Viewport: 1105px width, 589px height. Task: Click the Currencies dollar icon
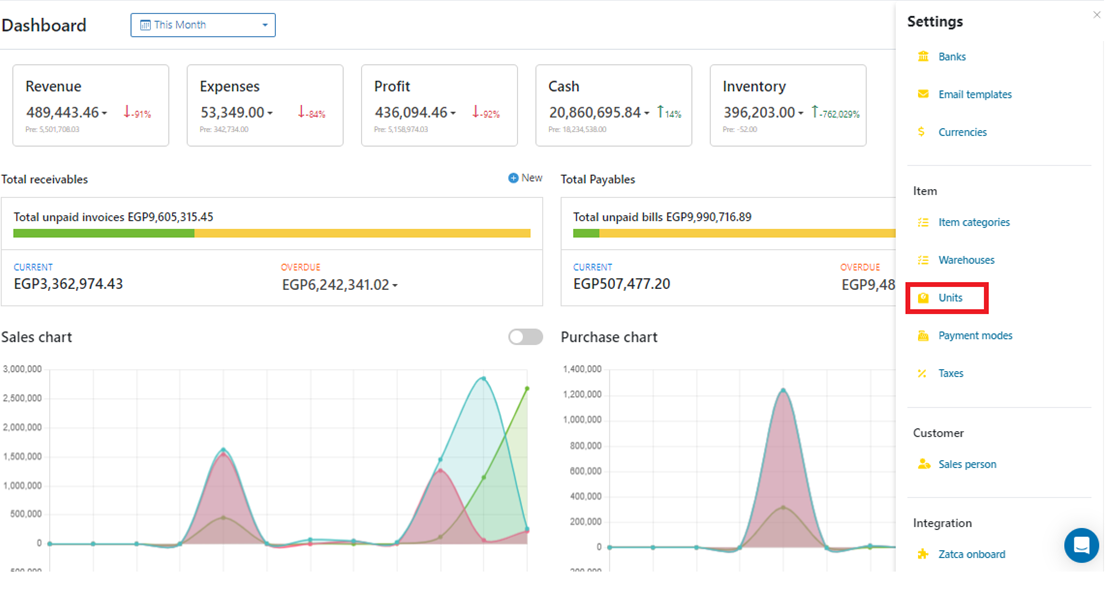(922, 132)
